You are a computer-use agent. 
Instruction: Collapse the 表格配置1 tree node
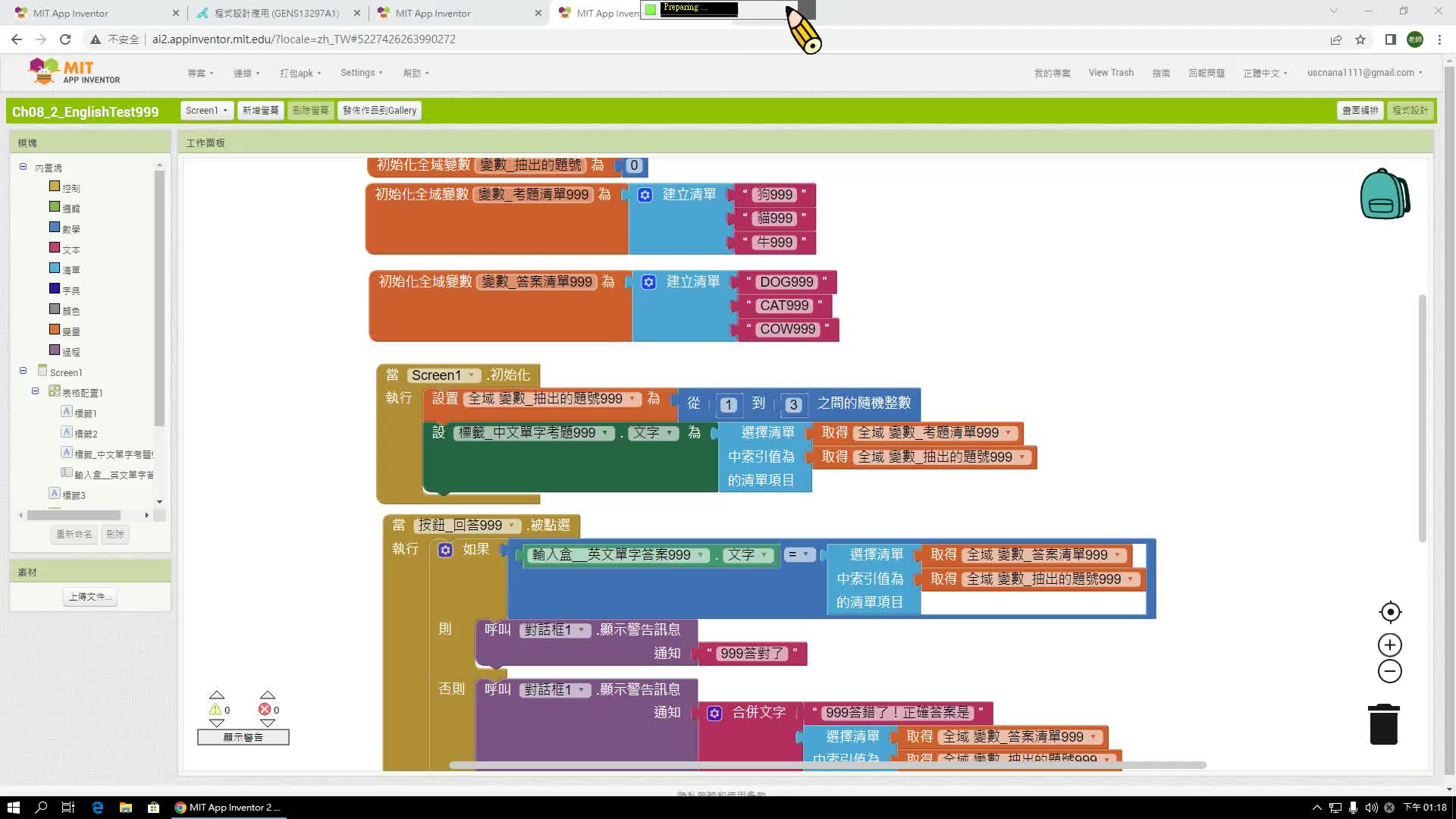[x=35, y=391]
